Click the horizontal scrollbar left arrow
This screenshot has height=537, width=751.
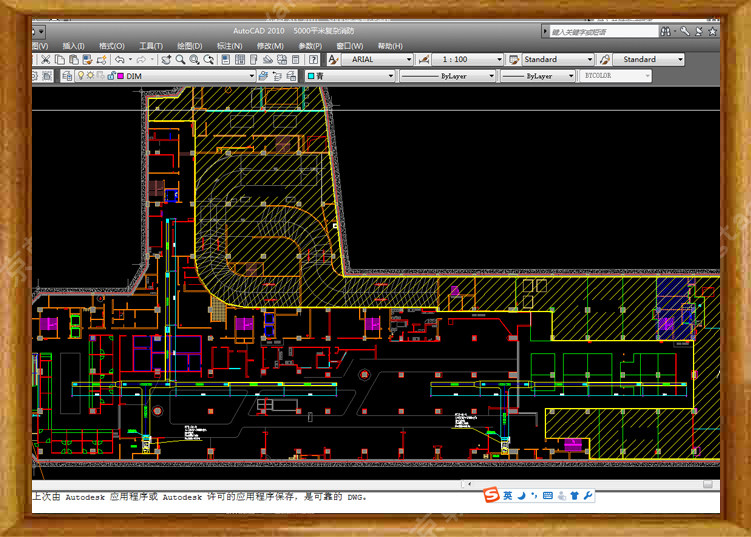tap(469, 484)
